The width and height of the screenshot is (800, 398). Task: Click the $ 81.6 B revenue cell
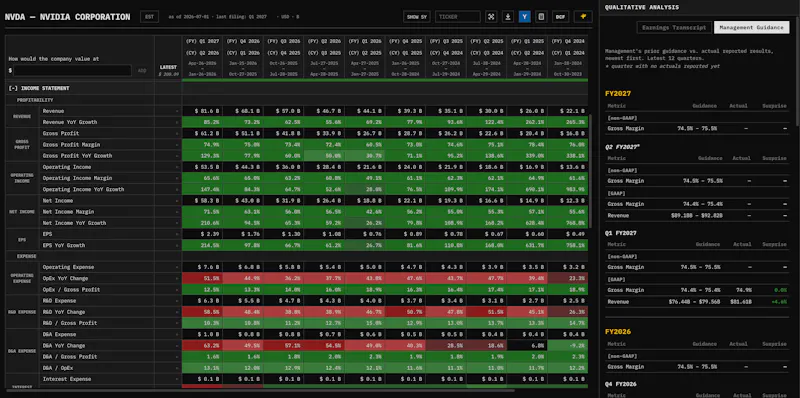[x=202, y=111]
